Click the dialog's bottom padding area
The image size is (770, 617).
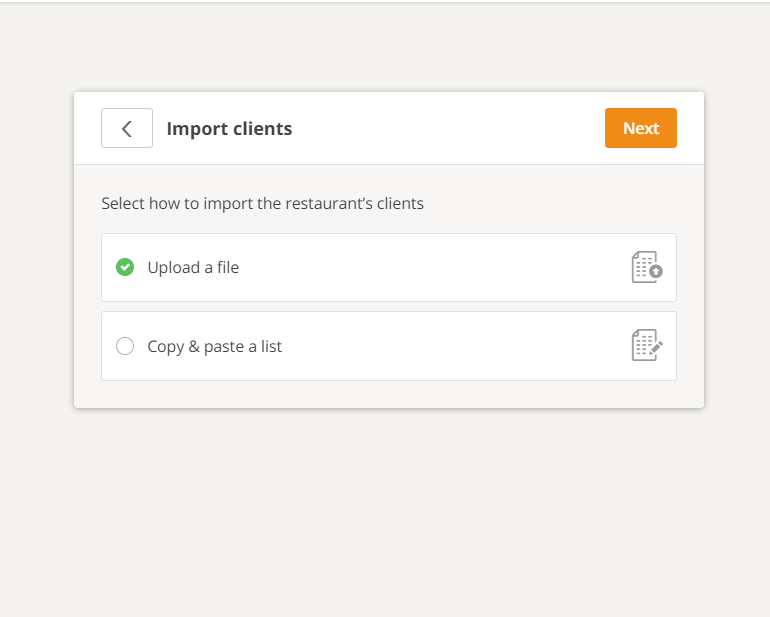click(x=388, y=394)
